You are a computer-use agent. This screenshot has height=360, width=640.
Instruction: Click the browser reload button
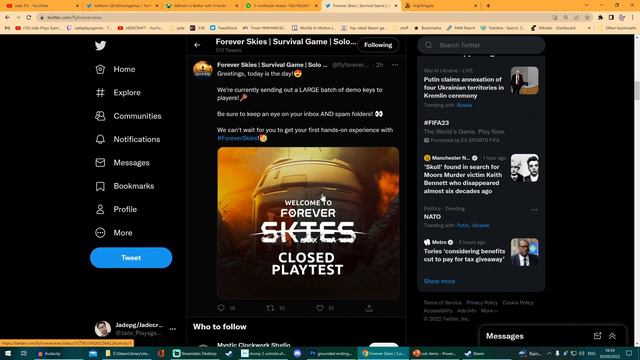pyautogui.click(x=29, y=18)
